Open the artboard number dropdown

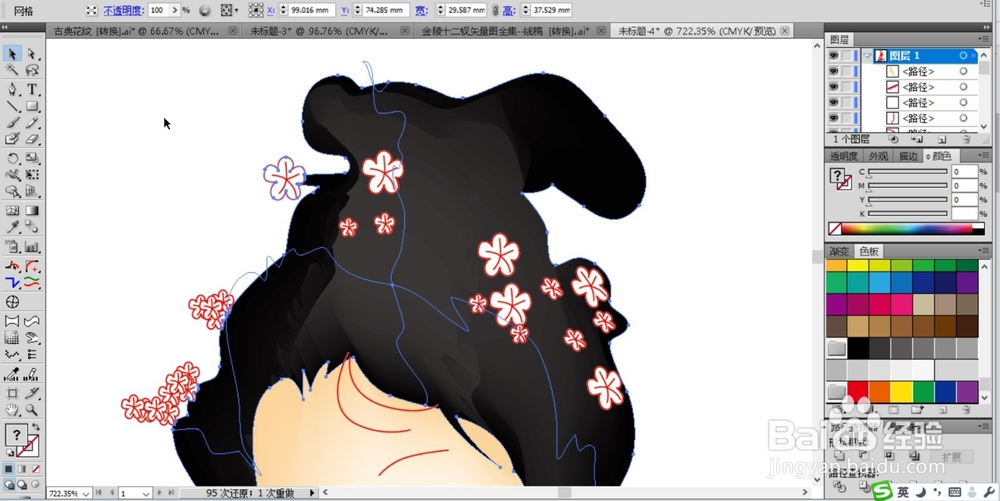coord(146,494)
